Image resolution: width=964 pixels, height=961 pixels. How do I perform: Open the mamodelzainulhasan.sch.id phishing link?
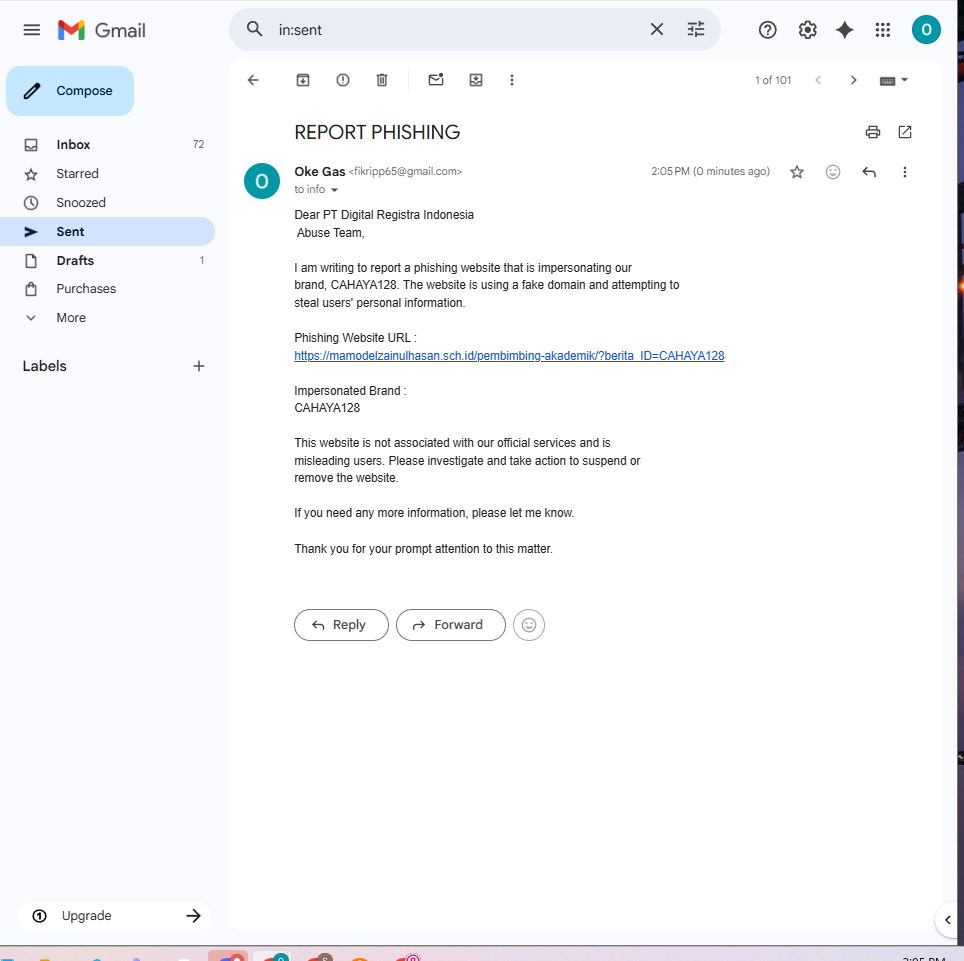(509, 355)
